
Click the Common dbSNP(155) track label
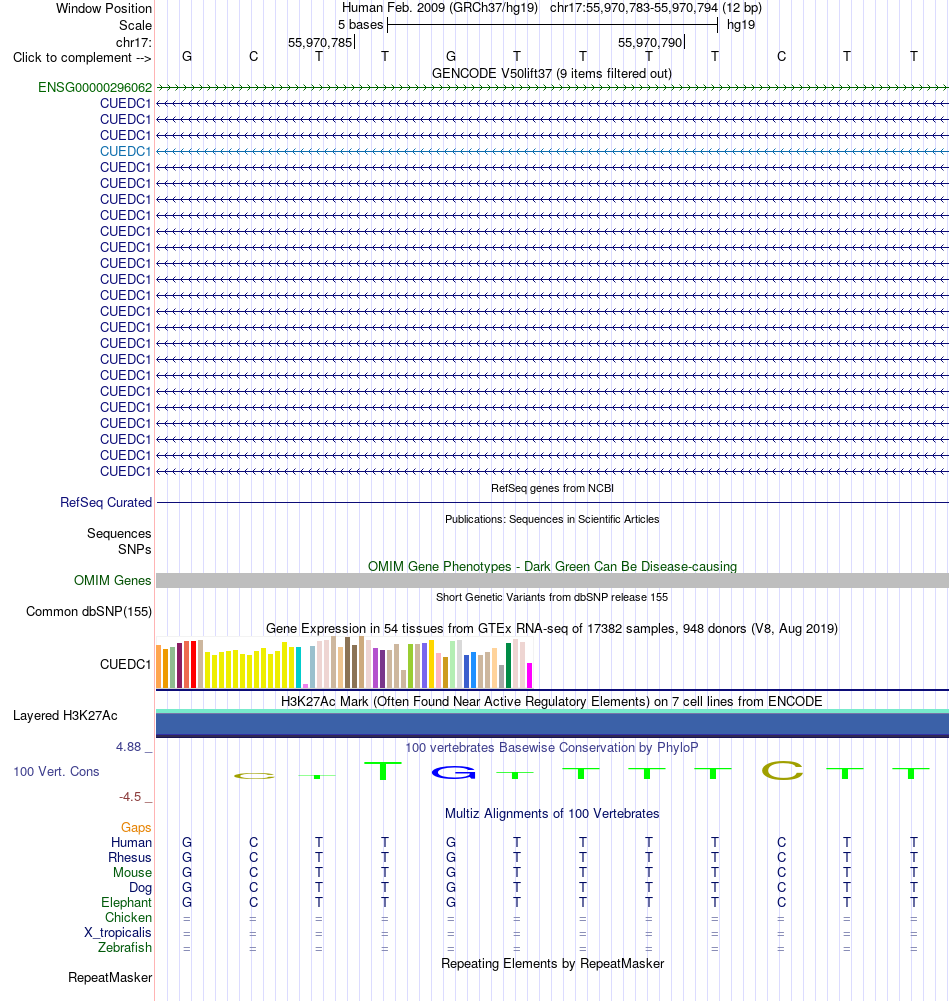pos(89,612)
